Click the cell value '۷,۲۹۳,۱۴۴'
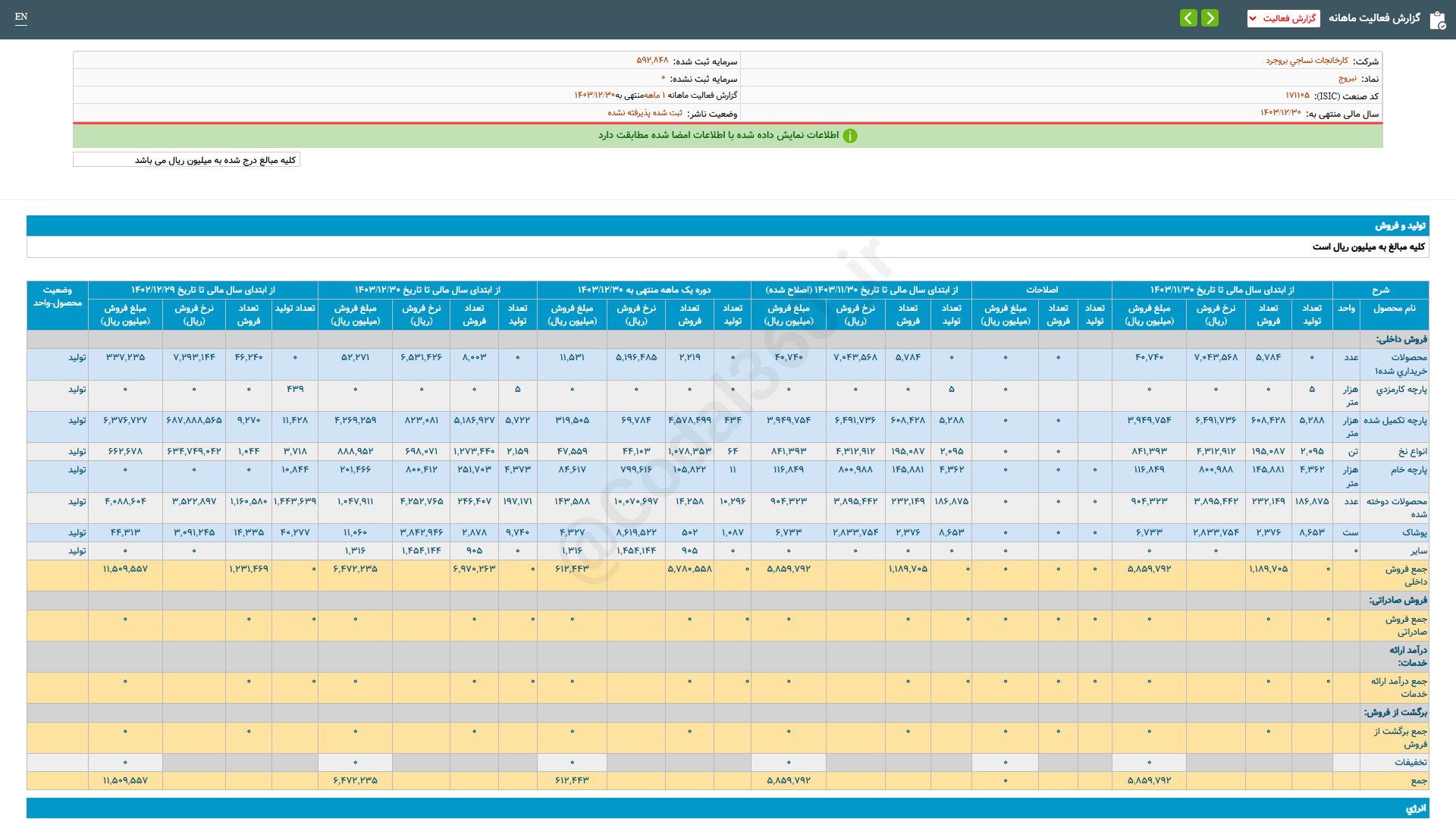1456x819 pixels. point(194,357)
